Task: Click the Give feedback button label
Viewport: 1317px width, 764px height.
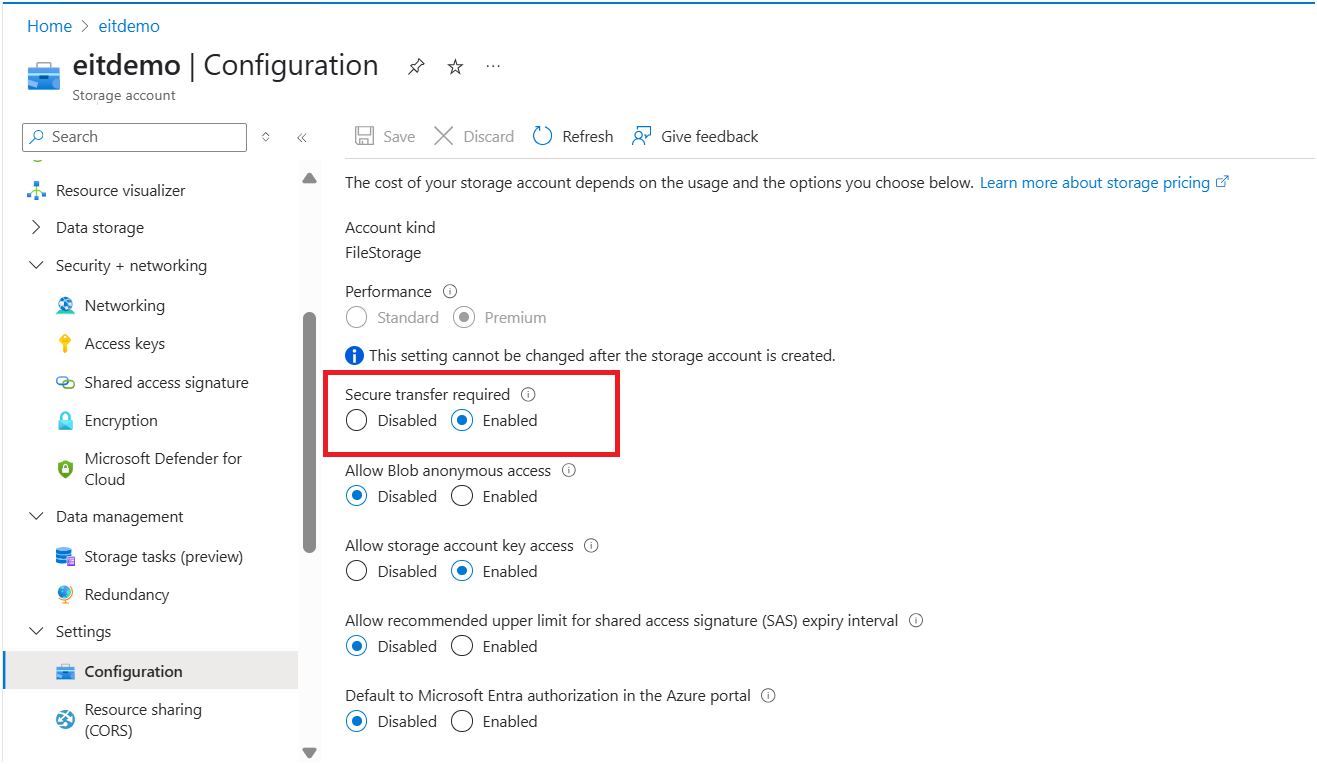Action: tap(710, 137)
